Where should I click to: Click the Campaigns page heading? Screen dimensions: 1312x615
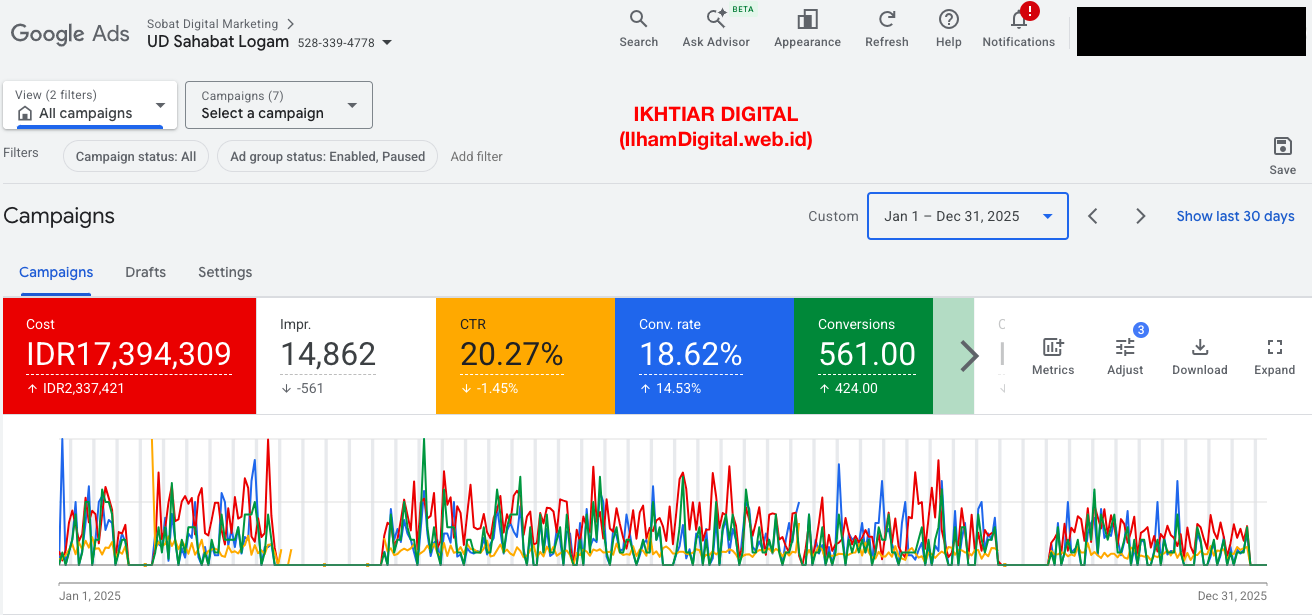[59, 216]
